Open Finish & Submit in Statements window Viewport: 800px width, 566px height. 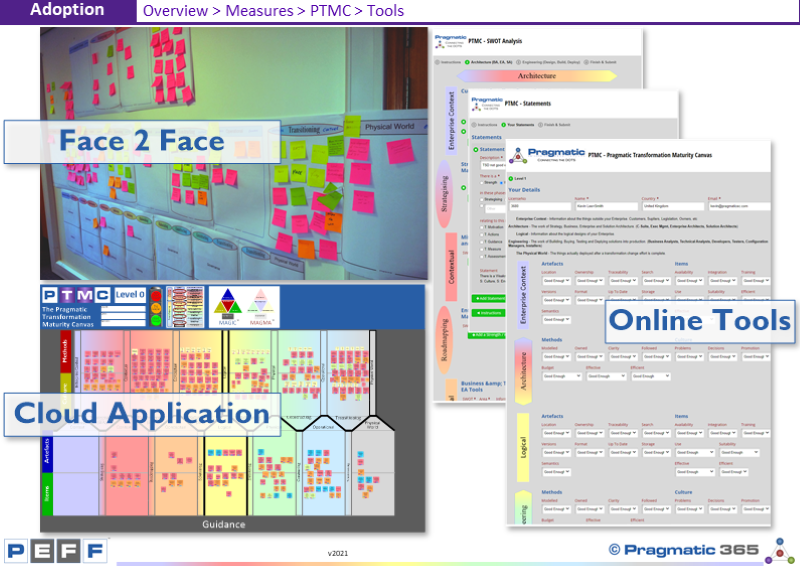click(x=554, y=125)
